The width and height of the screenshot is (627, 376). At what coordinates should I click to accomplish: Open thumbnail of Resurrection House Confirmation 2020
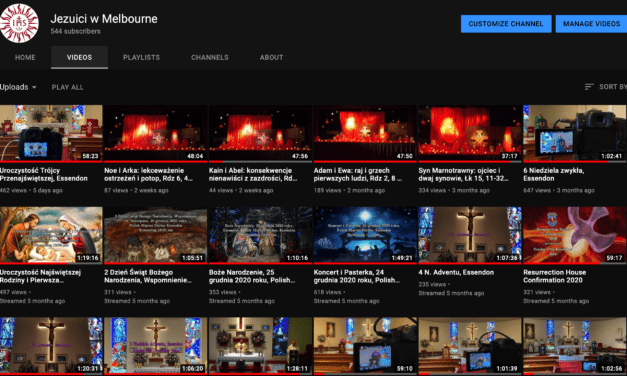coord(575,236)
